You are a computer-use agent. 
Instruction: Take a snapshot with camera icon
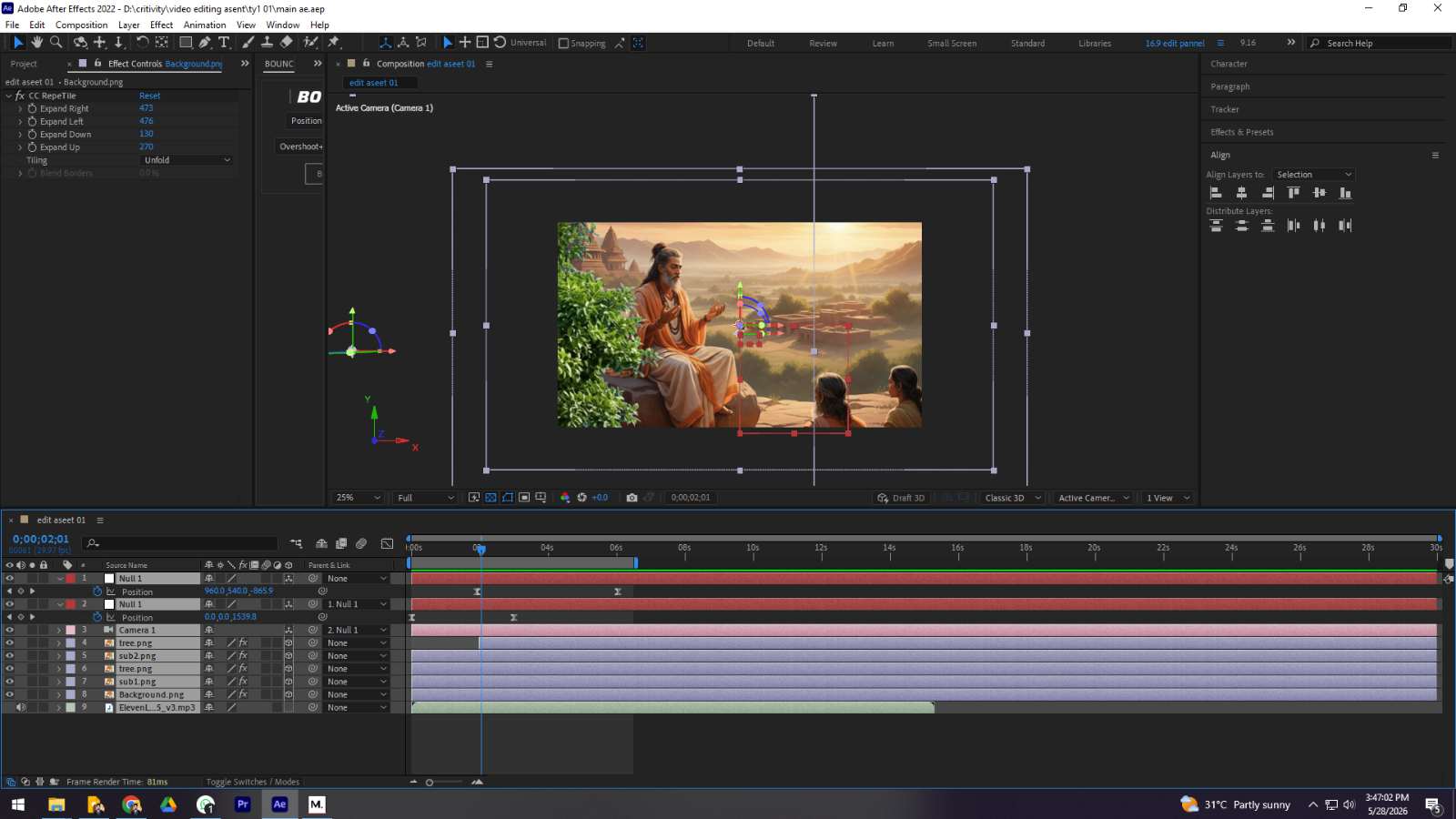(x=632, y=498)
